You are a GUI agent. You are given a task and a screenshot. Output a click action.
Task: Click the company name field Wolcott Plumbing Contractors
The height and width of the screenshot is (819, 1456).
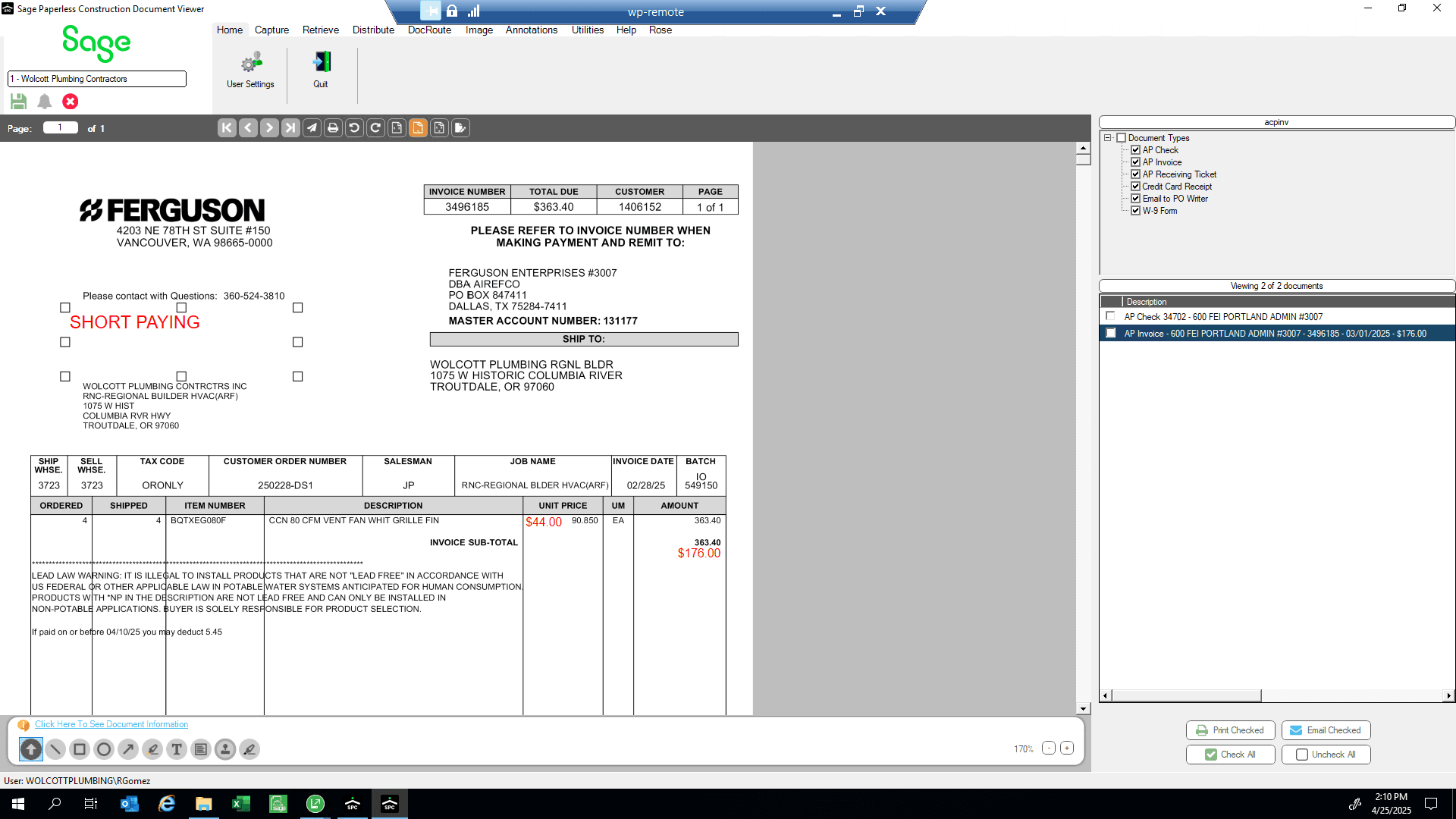[x=97, y=79]
